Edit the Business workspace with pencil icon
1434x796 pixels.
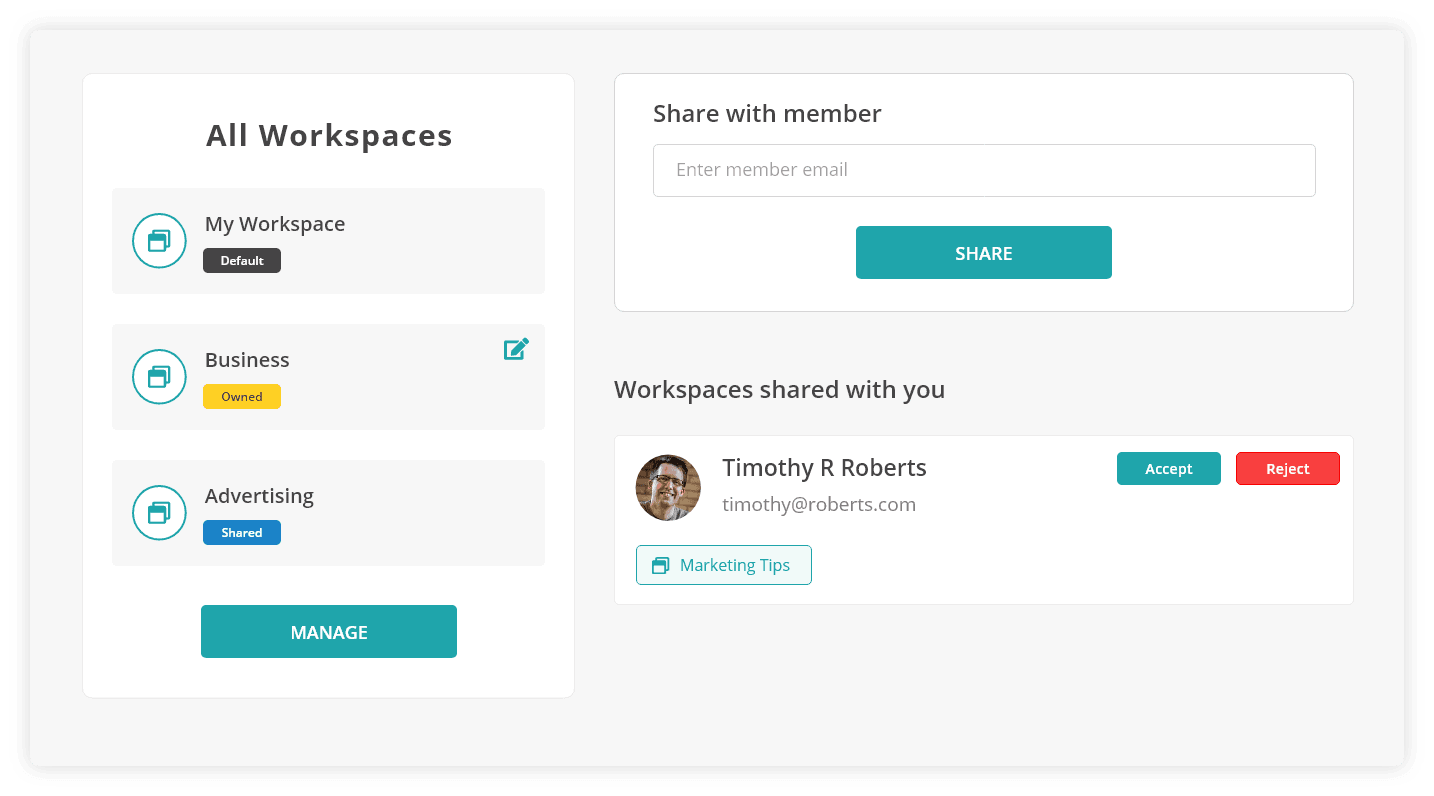[x=516, y=349]
